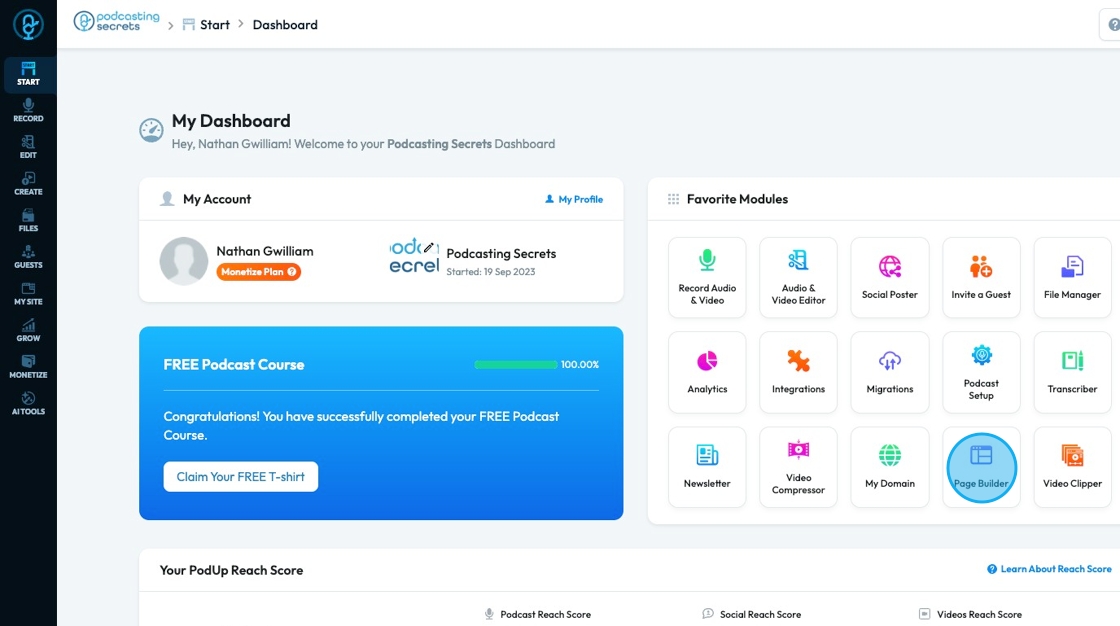Click the podcast course progress bar

click(516, 364)
